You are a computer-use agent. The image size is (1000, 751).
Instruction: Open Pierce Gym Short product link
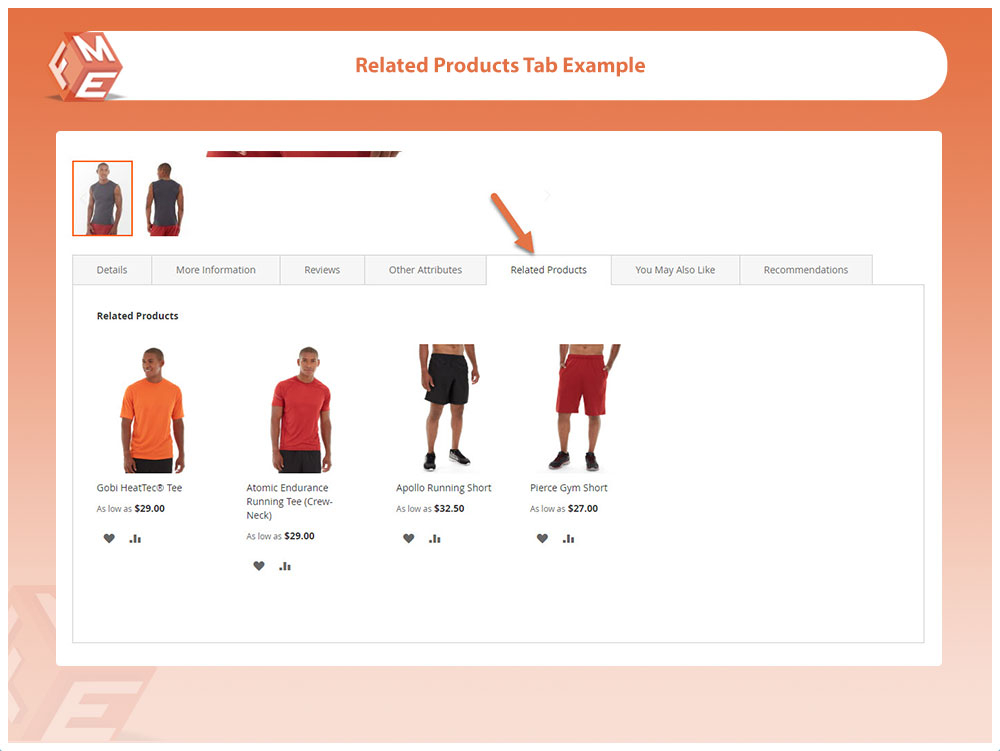[x=568, y=488]
